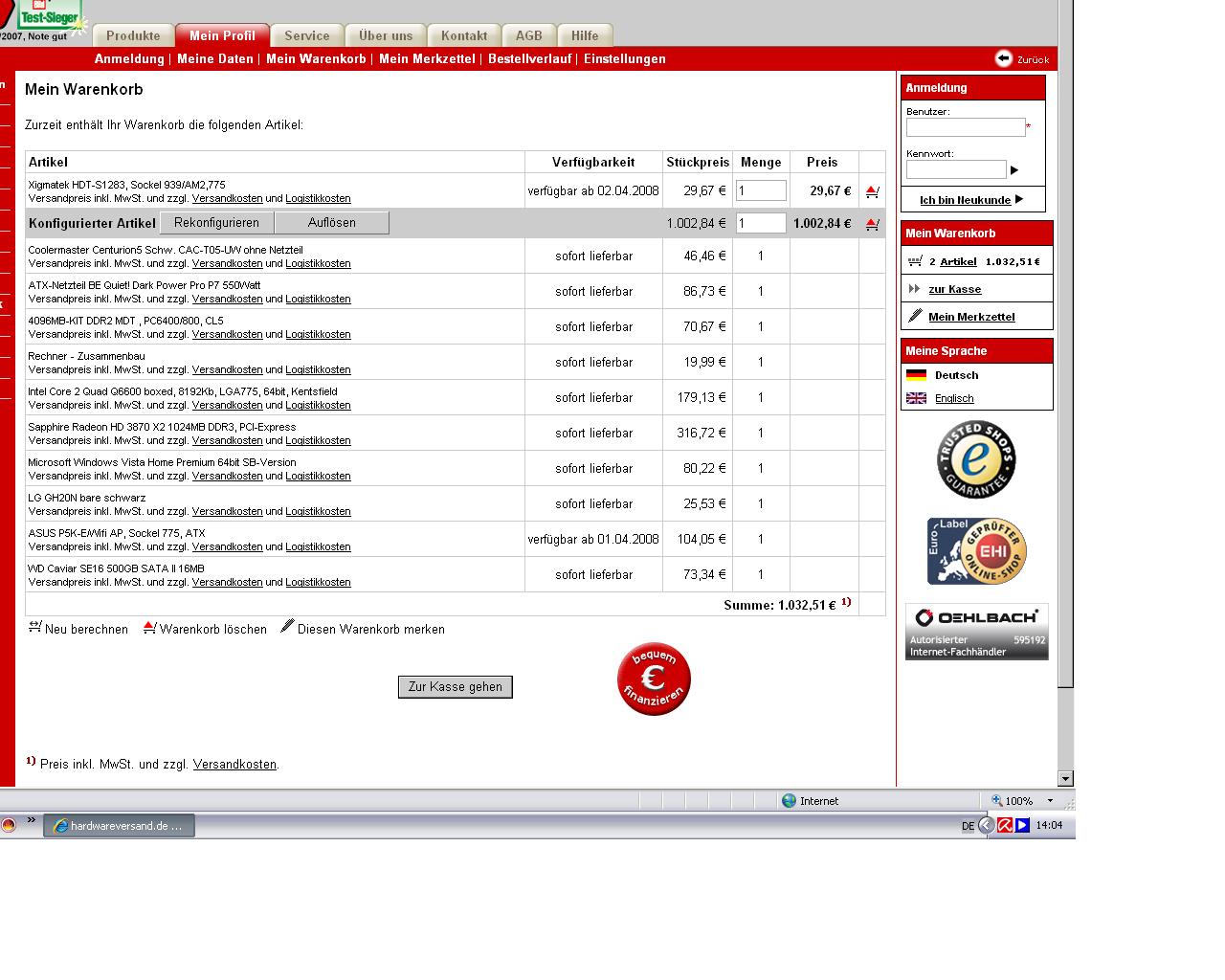Viewport: 1225px width, 980px height.
Task: Click Summe: 1.032,51 € total text
Action: (x=780, y=605)
